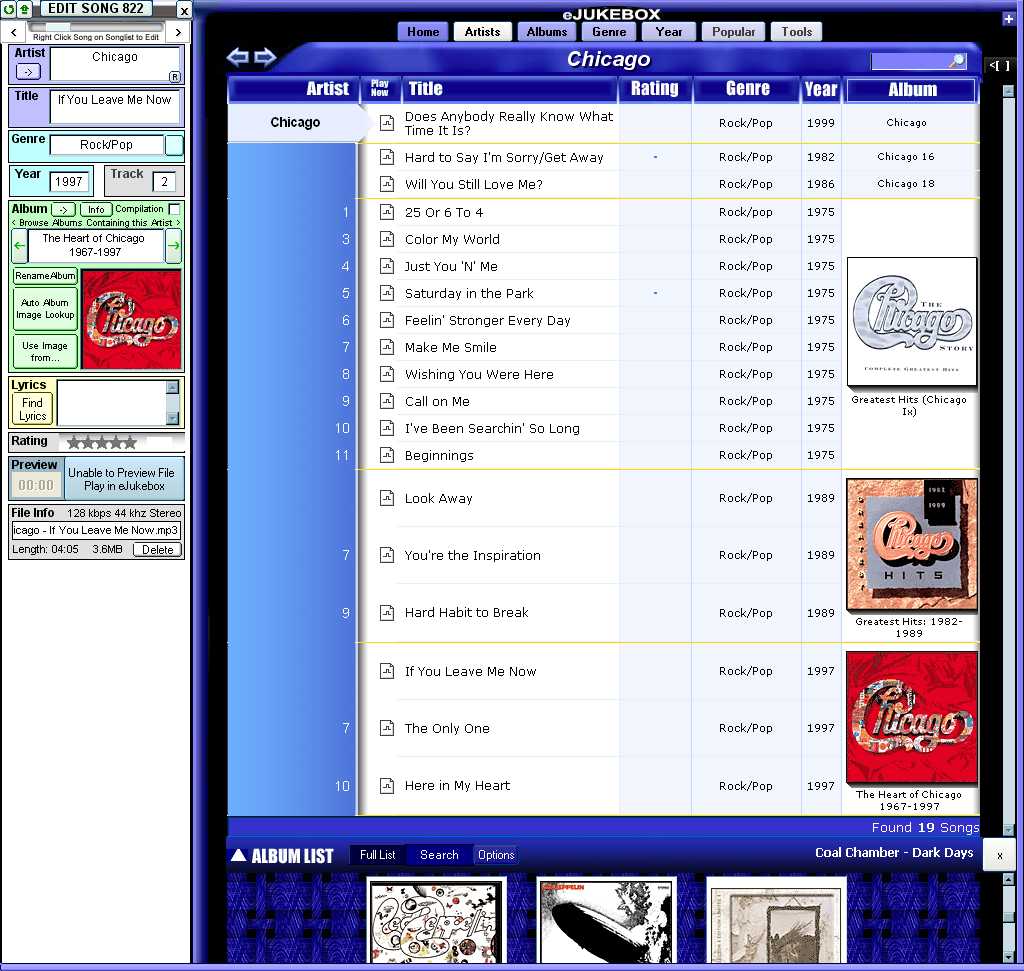Click Greatest Hits 1982-1989 album cover
The height and width of the screenshot is (971, 1024).
912,545
